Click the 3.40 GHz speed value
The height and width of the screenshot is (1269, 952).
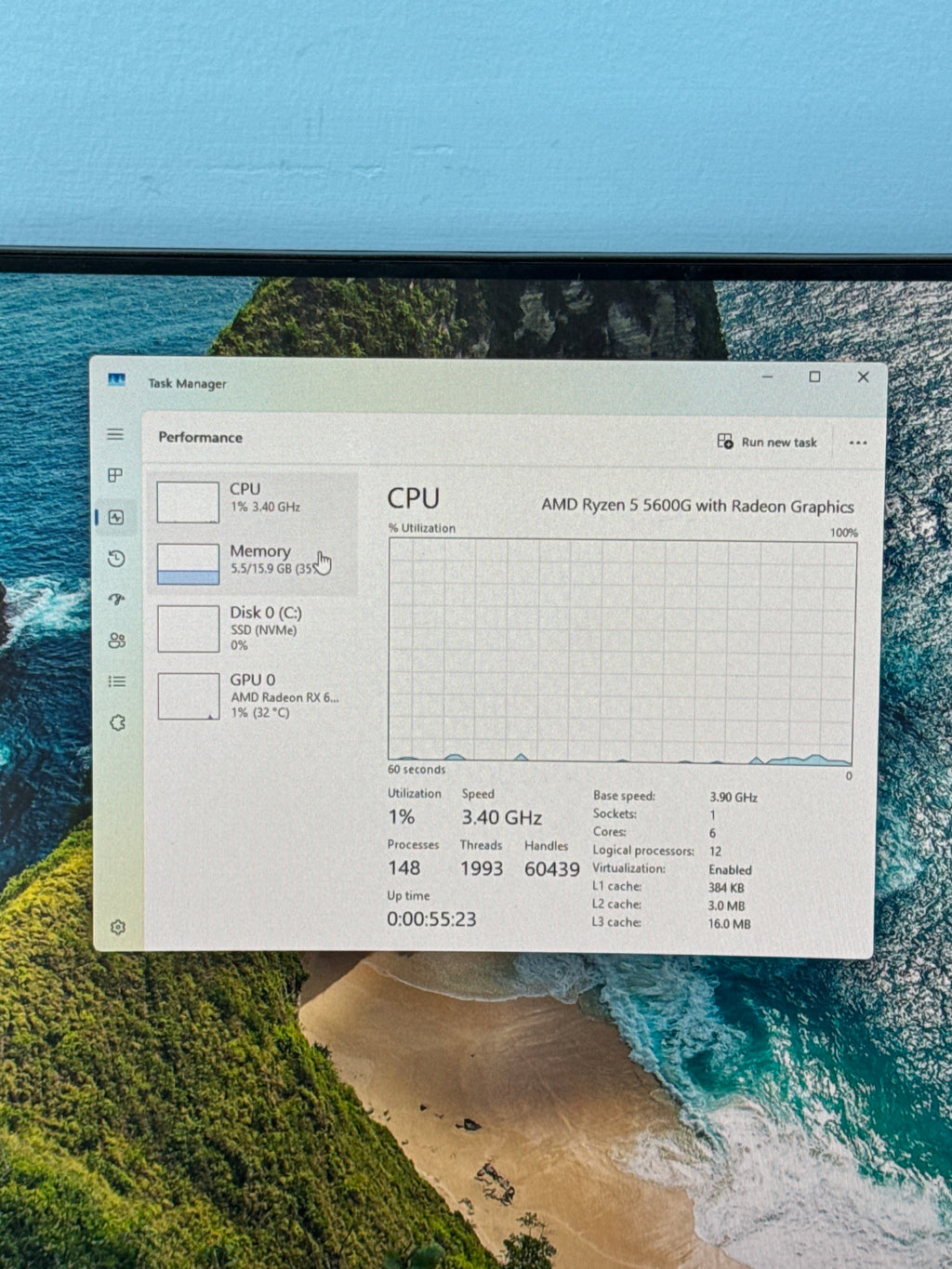502,817
